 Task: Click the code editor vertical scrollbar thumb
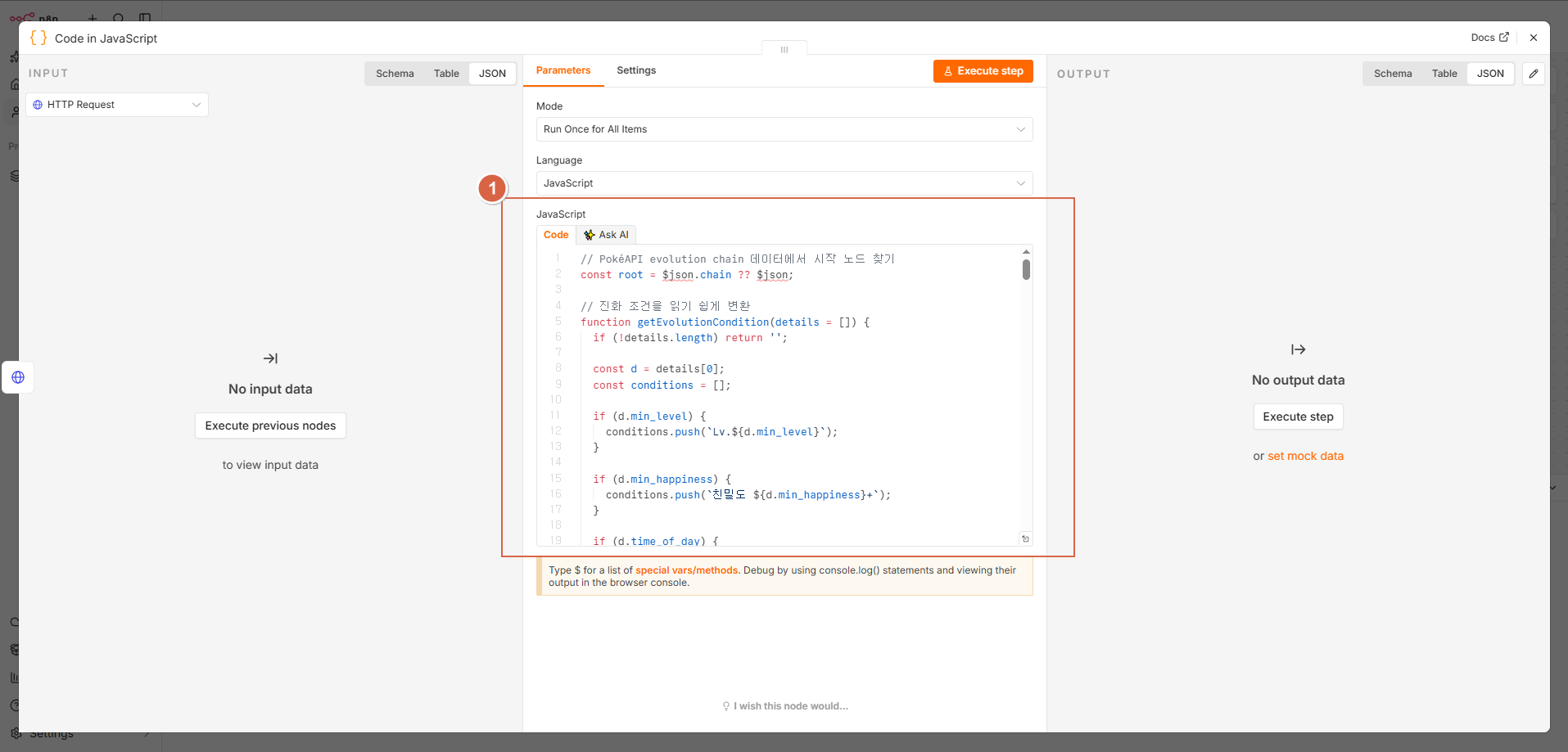[1026, 270]
